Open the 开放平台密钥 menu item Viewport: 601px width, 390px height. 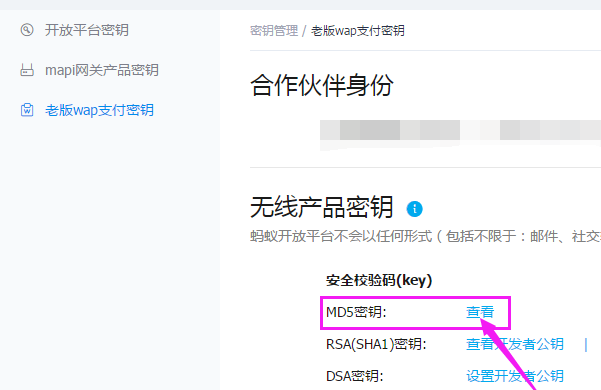pos(87,30)
